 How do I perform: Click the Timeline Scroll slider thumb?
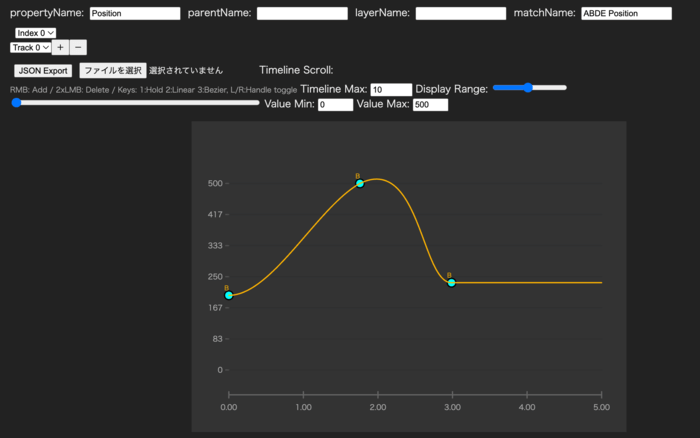coord(16,103)
